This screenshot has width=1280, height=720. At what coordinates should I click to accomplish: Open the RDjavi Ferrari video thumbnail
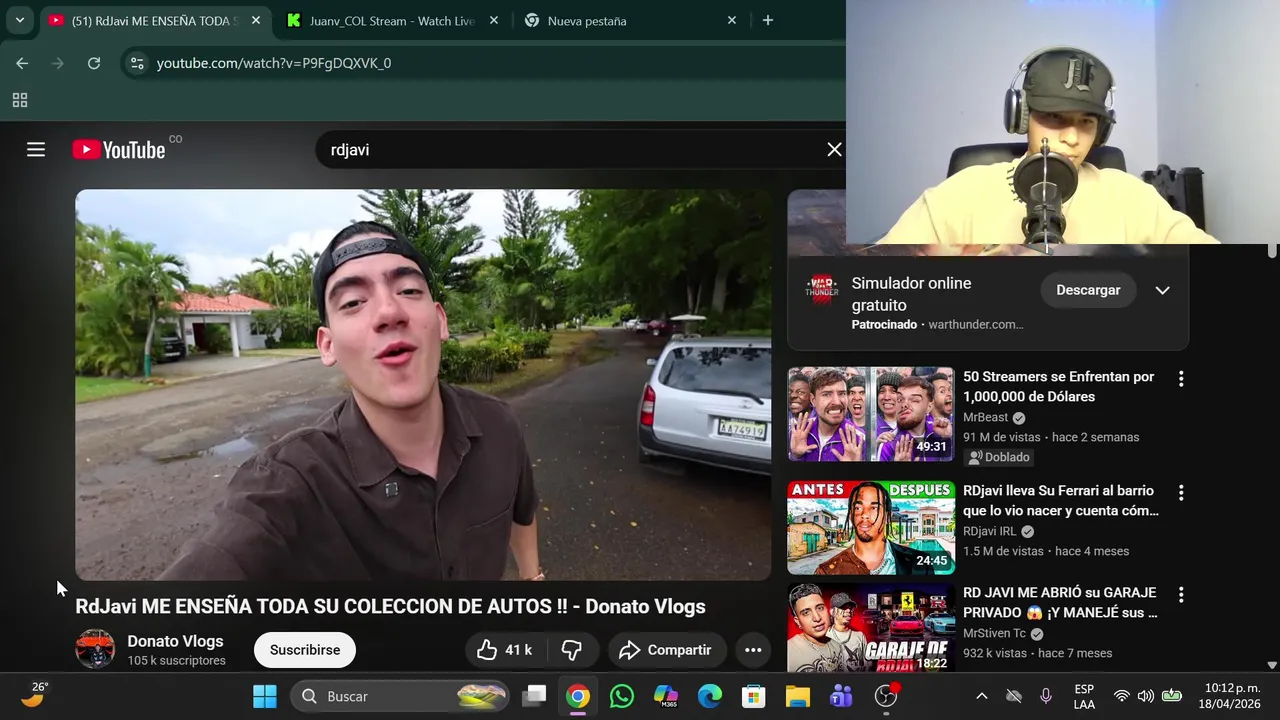(871, 528)
